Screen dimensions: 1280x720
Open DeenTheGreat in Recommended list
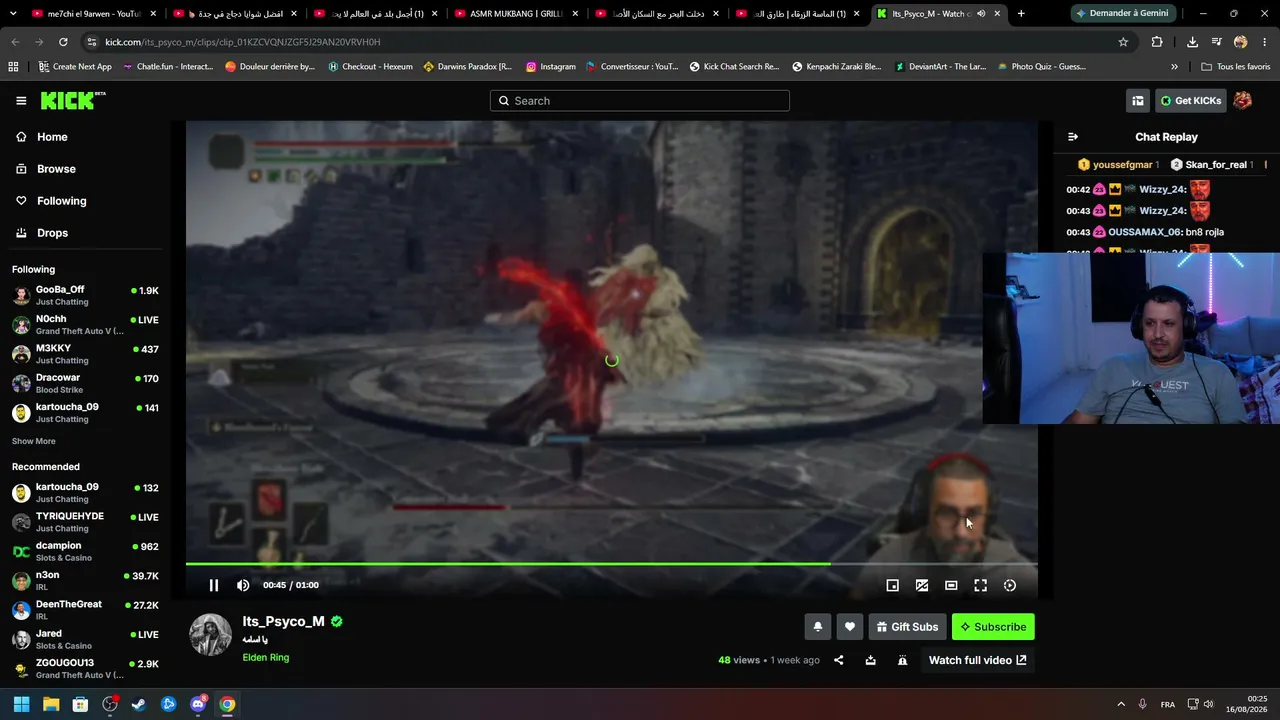tap(86, 610)
